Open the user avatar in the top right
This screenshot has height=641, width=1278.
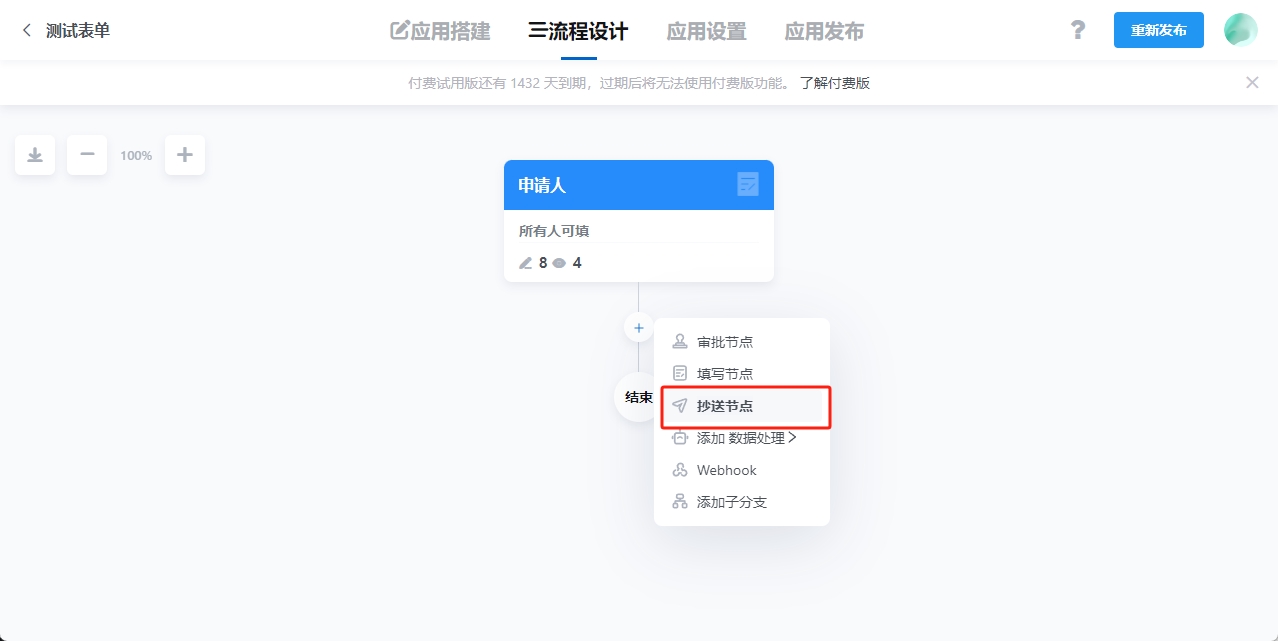tap(1240, 30)
